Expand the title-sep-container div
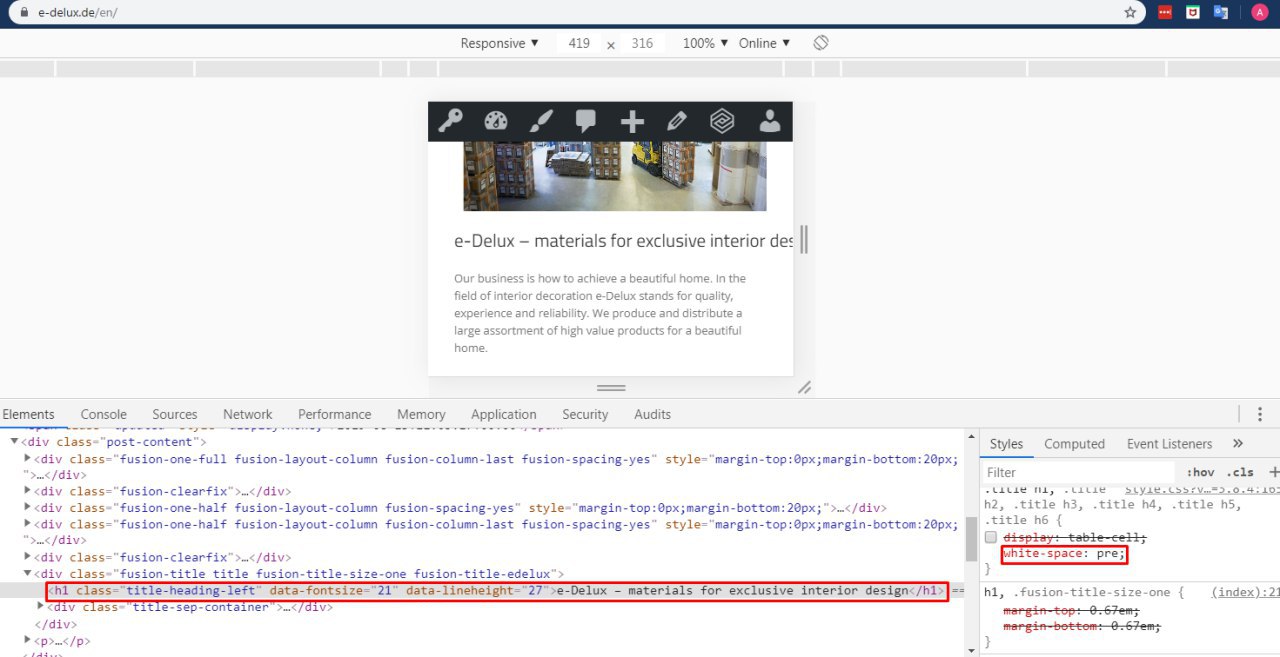The height and width of the screenshot is (657, 1280). (41, 607)
